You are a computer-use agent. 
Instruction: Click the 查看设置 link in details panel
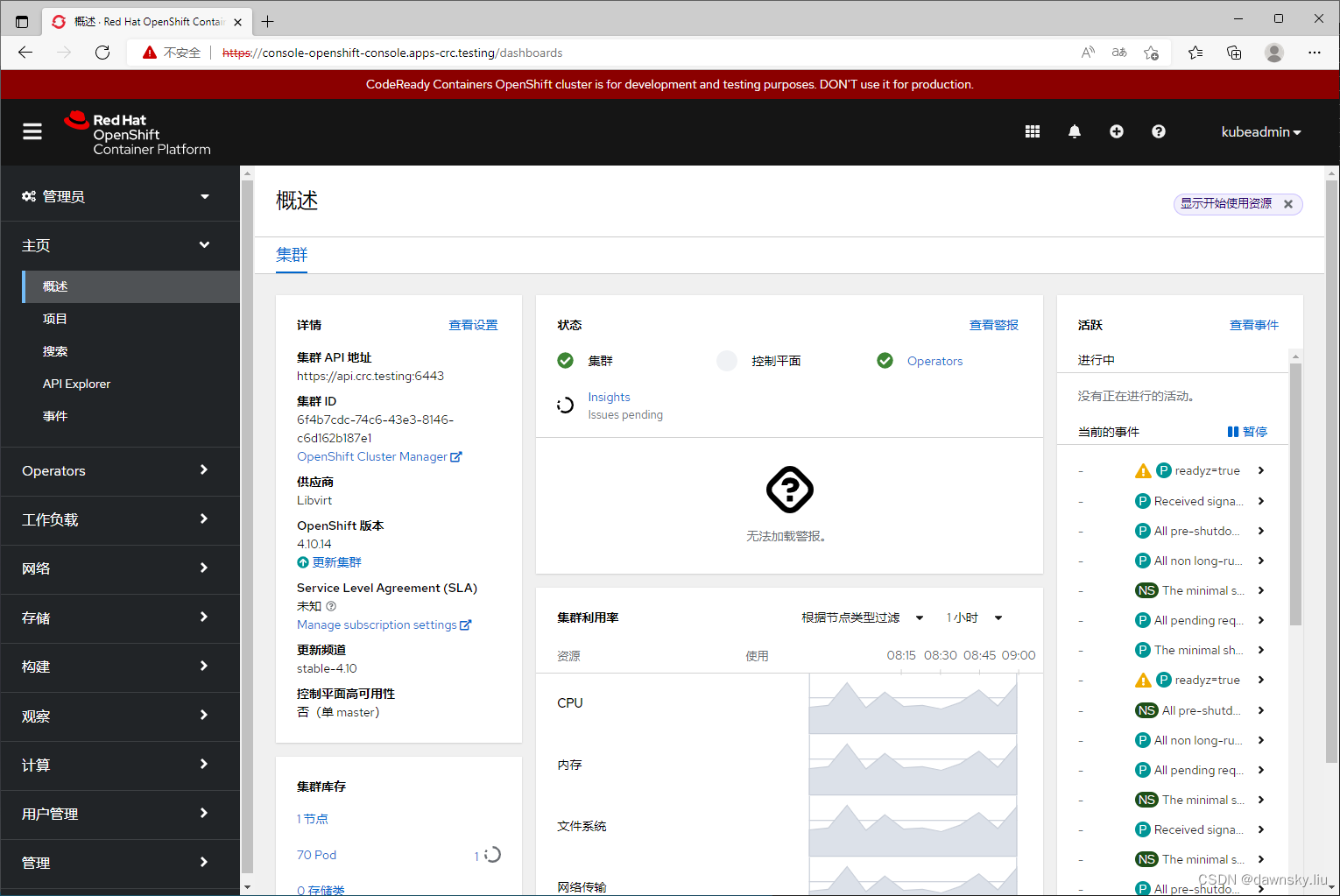tap(473, 324)
